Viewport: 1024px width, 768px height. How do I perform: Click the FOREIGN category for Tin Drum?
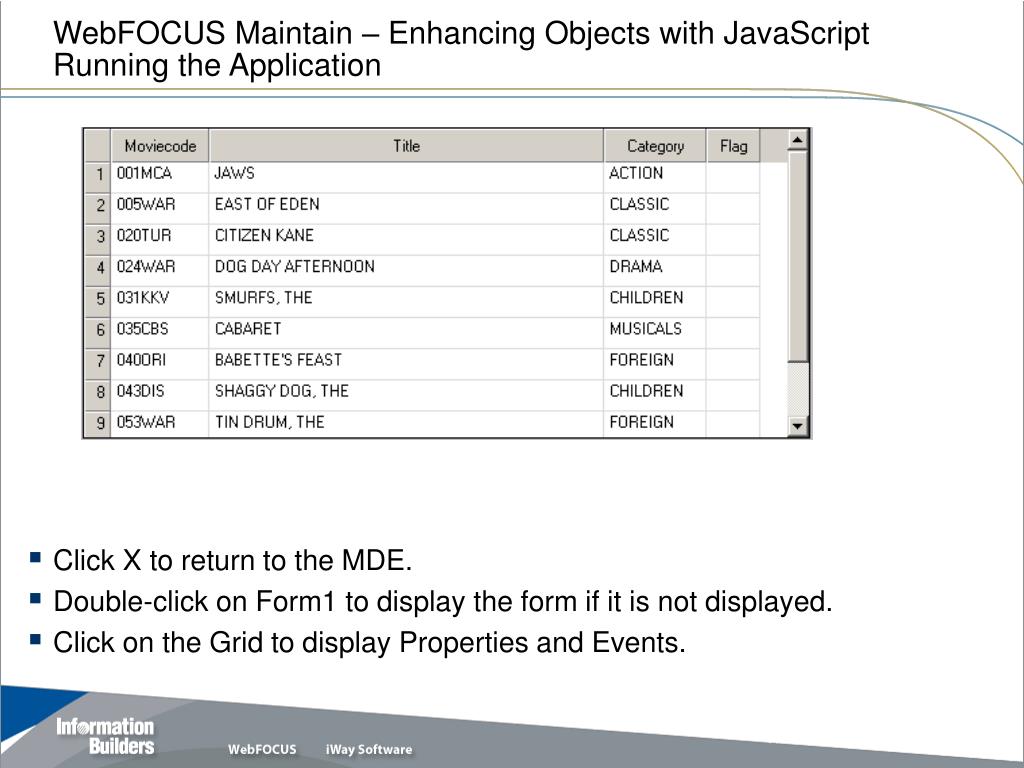pyautogui.click(x=655, y=424)
